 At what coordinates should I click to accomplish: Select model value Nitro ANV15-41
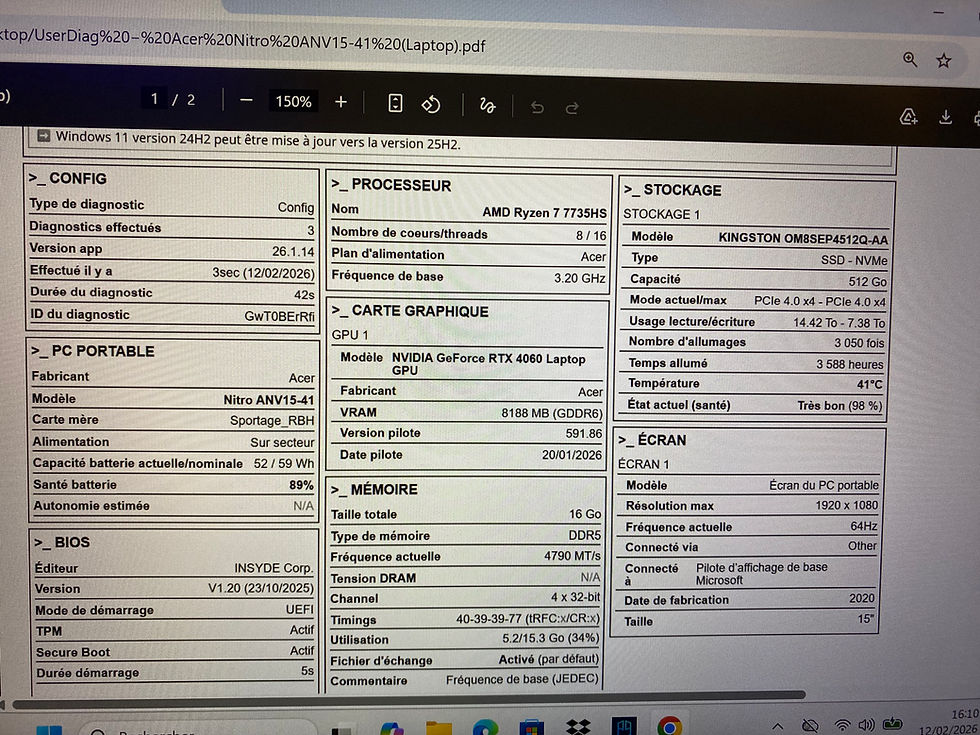(x=269, y=400)
